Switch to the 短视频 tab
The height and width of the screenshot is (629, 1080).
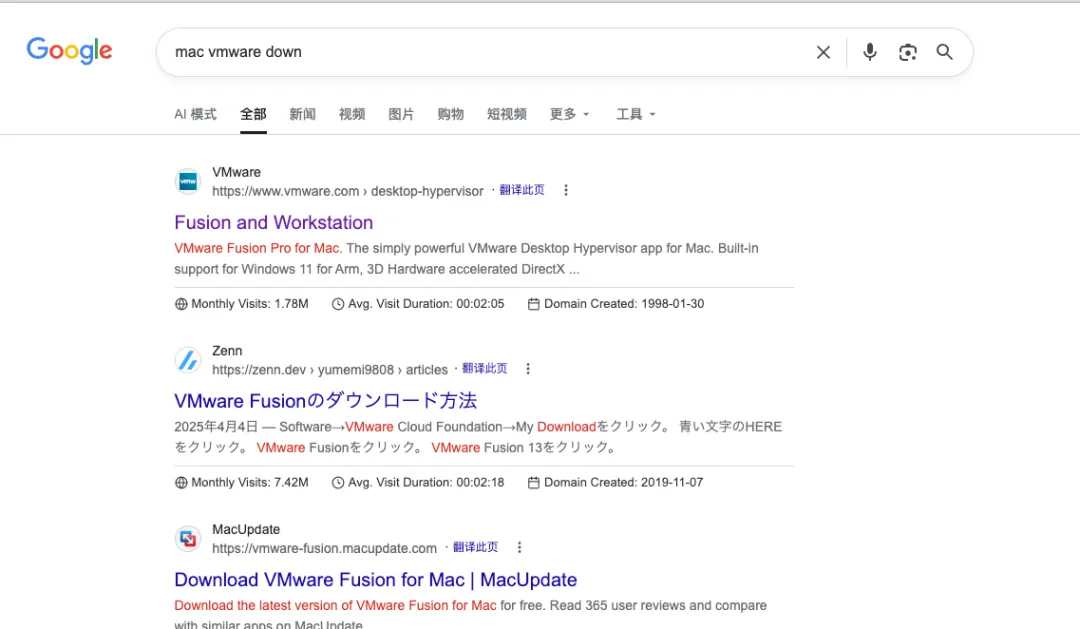click(507, 114)
